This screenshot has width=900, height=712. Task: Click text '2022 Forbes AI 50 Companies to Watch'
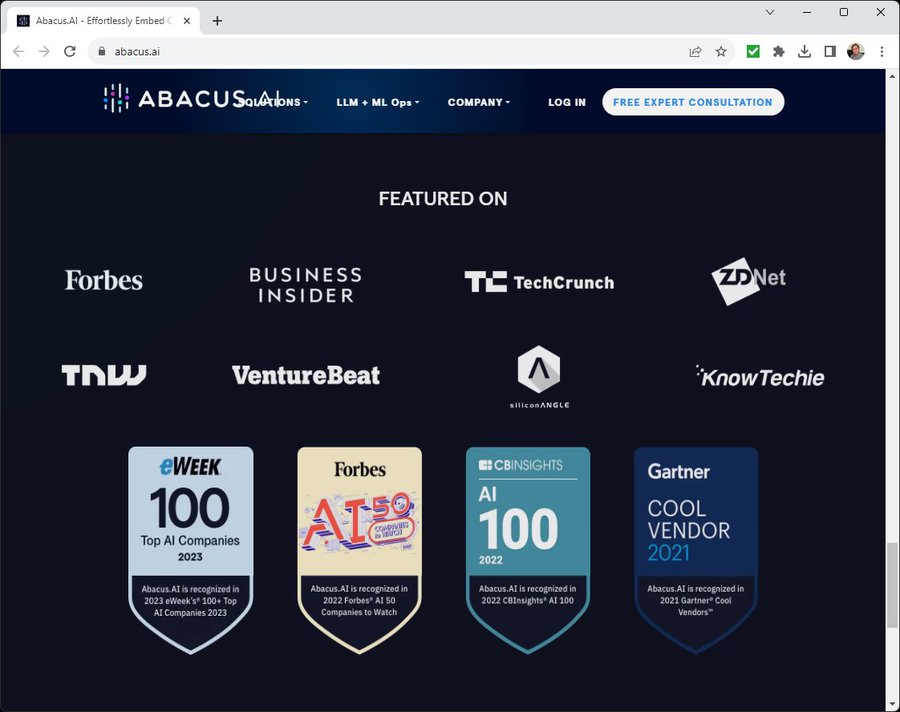(x=359, y=606)
